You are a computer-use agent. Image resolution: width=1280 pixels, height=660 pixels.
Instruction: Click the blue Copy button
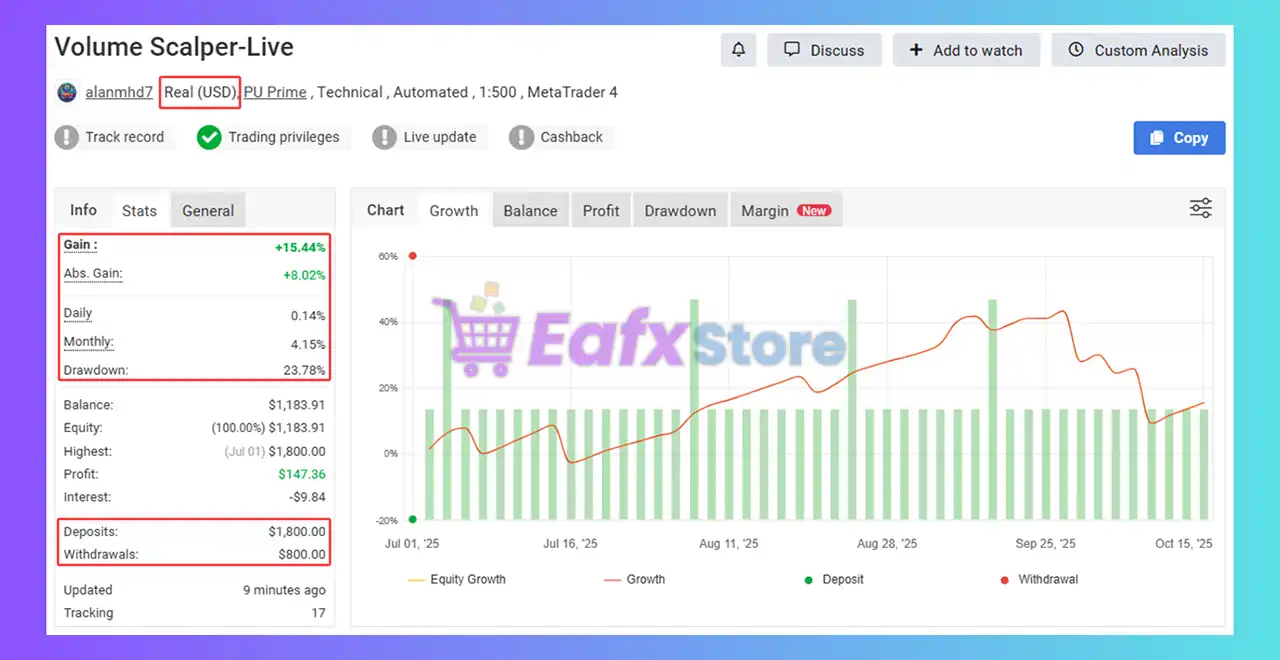pos(1179,138)
